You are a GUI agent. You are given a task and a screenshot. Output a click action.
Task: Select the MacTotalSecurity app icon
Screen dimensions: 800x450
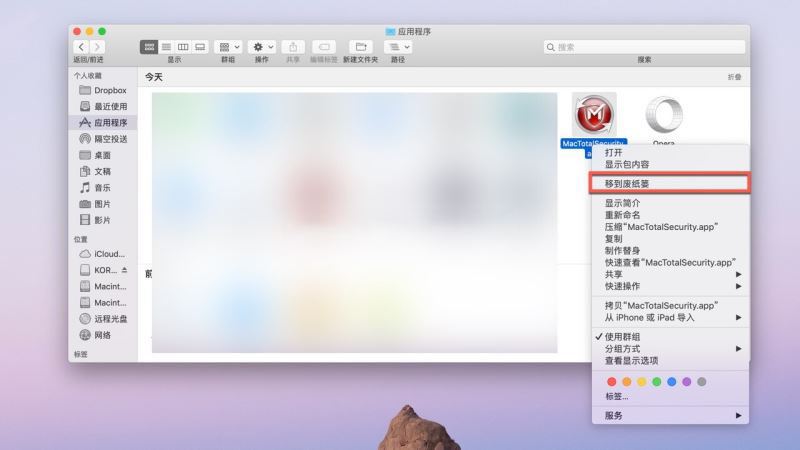click(594, 115)
